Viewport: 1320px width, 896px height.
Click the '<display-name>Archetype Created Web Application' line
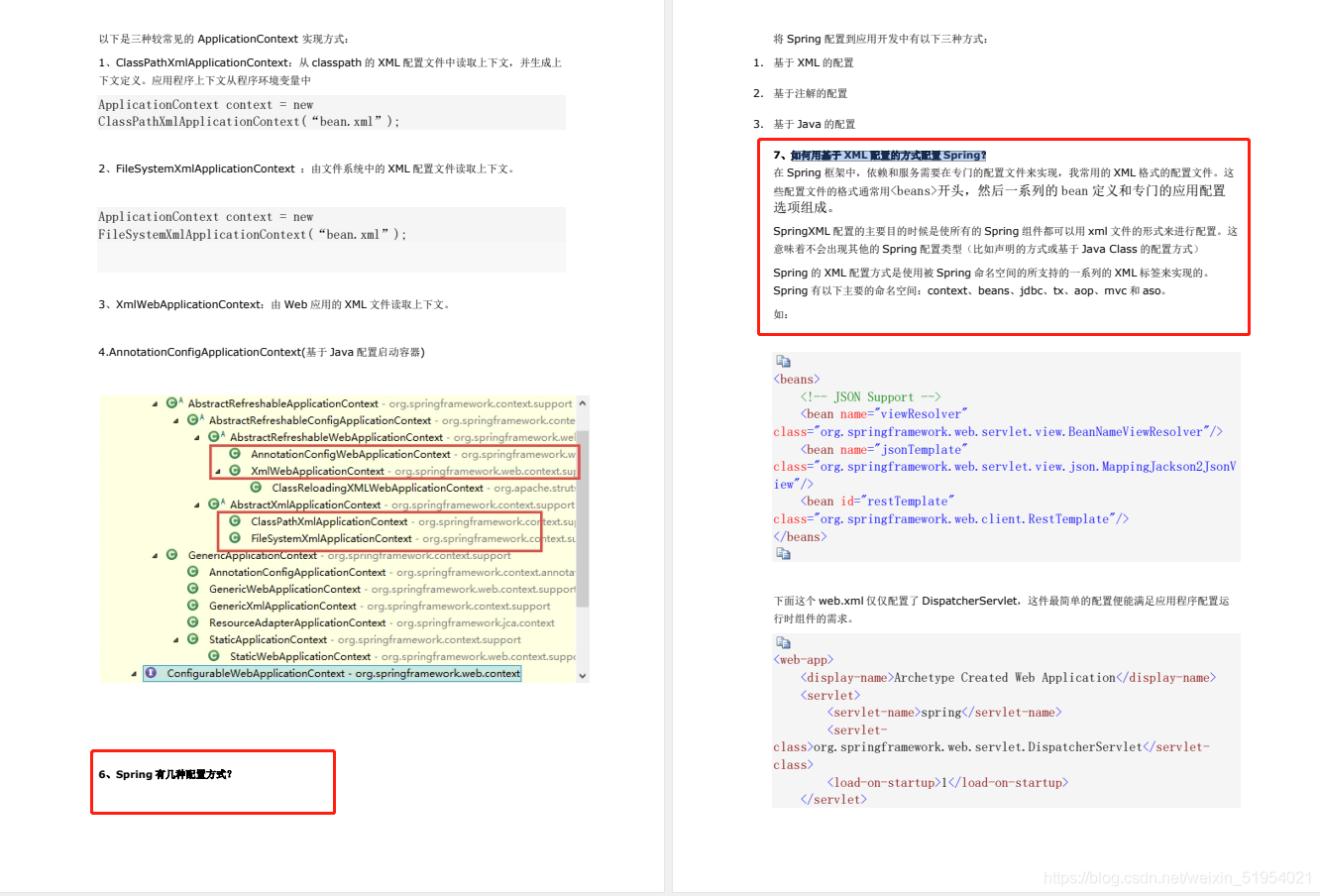1008,678
